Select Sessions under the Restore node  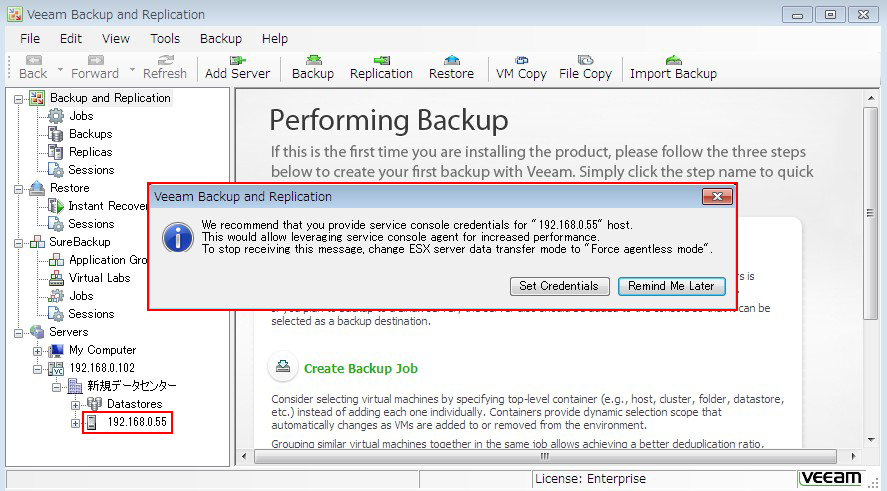(x=91, y=224)
